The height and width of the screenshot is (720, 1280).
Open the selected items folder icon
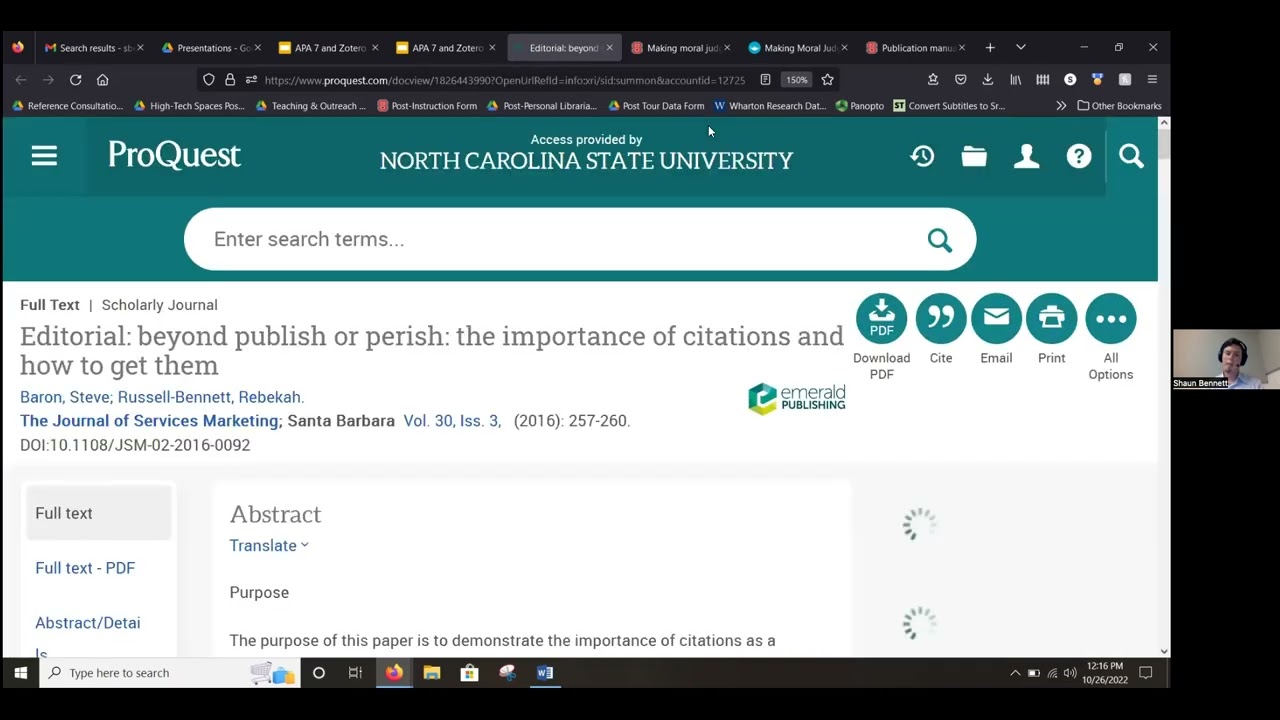[974, 156]
